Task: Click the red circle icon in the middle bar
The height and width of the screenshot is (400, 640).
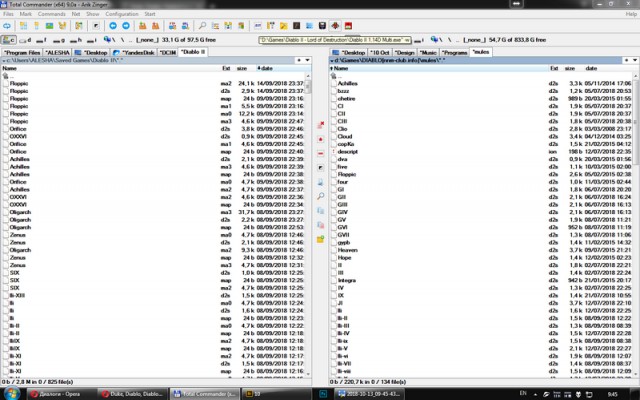Action: [320, 139]
